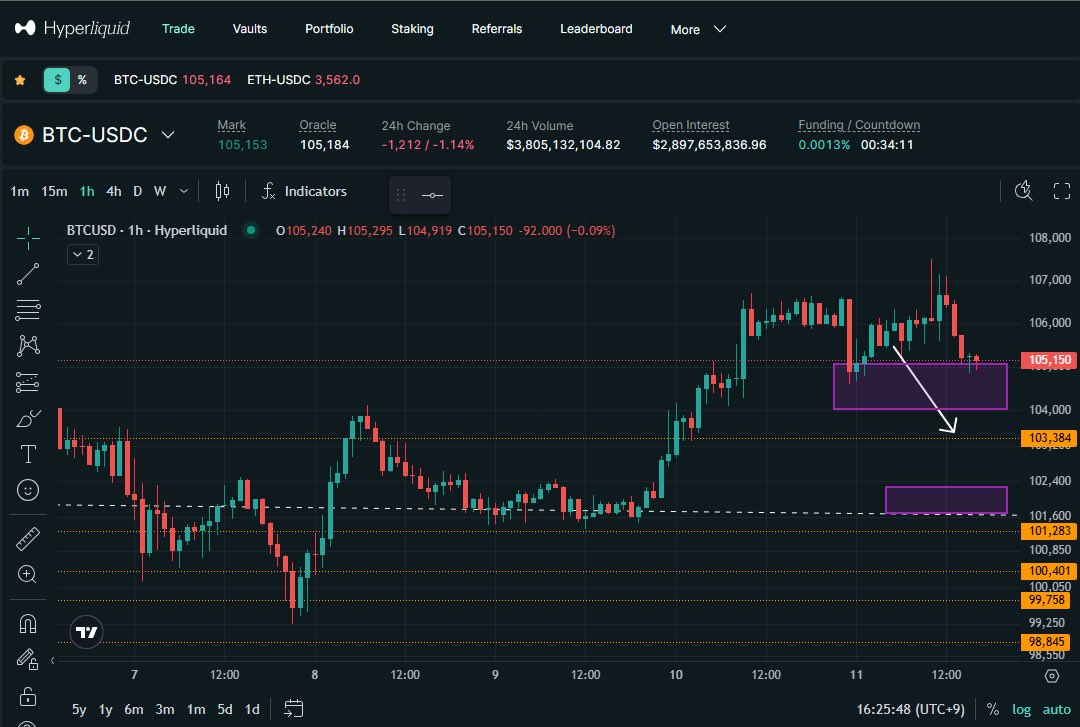Viewport: 1080px width, 727px height.
Task: Click the Bitcoin coin icon
Action: coord(24,134)
